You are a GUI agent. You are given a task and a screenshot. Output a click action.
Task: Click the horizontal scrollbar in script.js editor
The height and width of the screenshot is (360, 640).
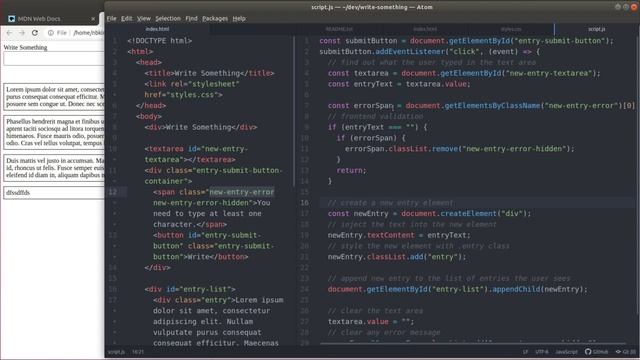473,344
